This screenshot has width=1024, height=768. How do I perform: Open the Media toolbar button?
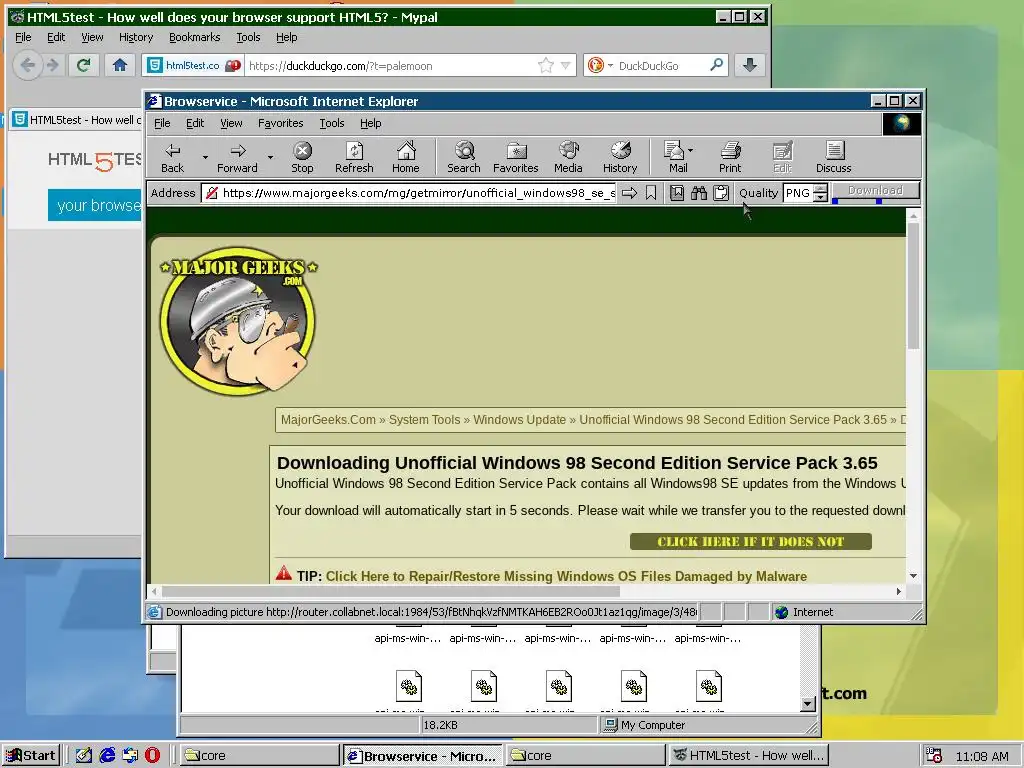tap(568, 158)
